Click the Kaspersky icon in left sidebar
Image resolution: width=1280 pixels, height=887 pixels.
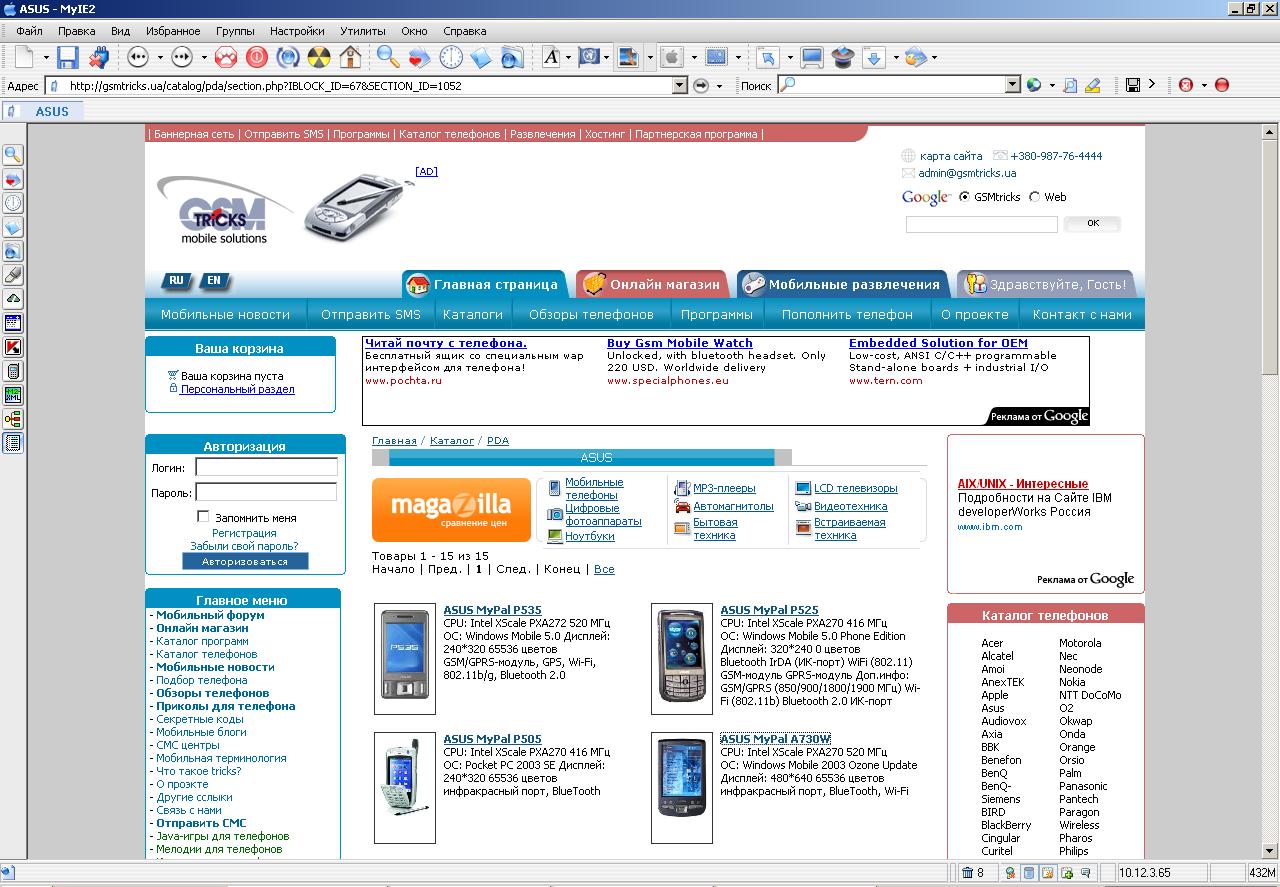13,347
